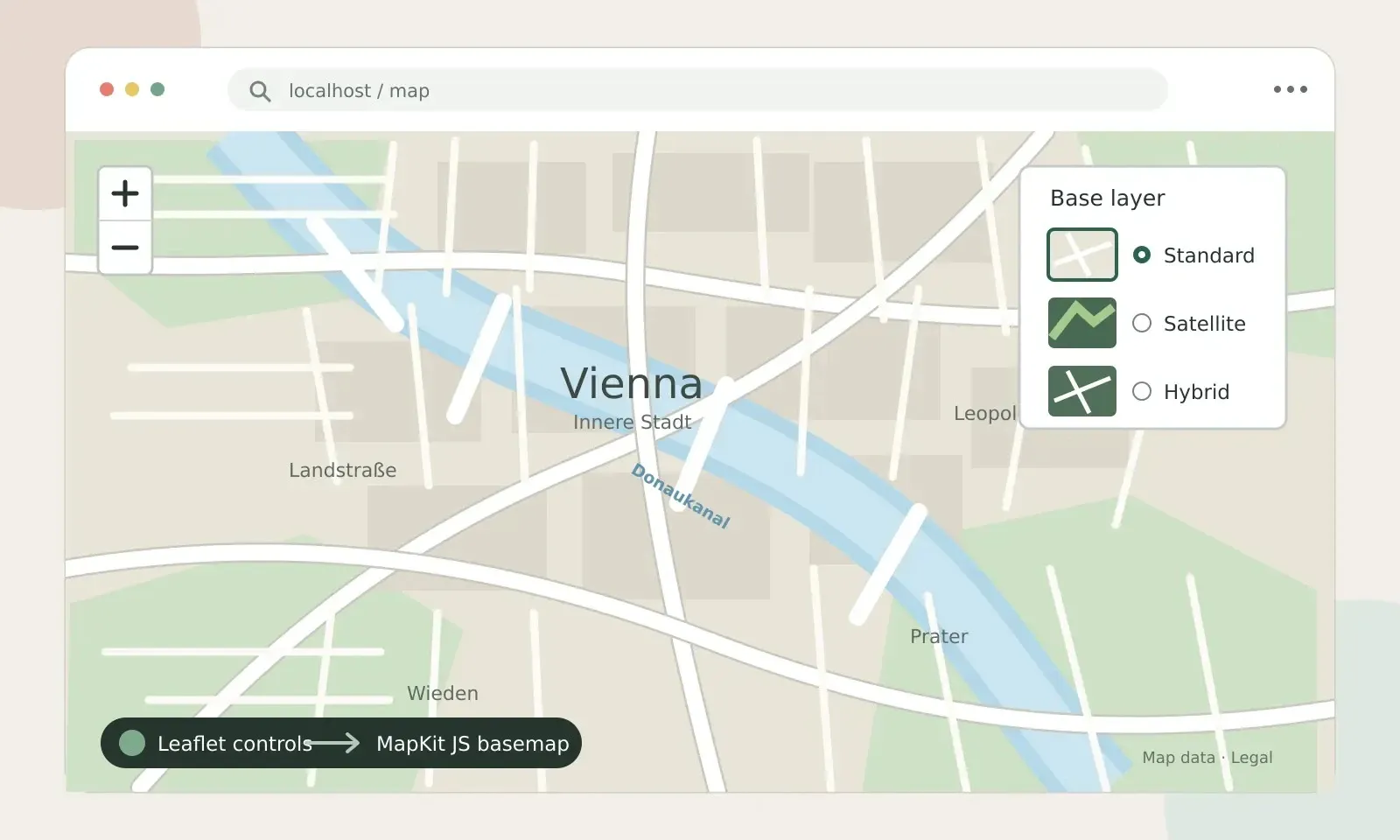Focus the localhost / map address field
Image resolution: width=1400 pixels, height=840 pixels.
click(697, 90)
